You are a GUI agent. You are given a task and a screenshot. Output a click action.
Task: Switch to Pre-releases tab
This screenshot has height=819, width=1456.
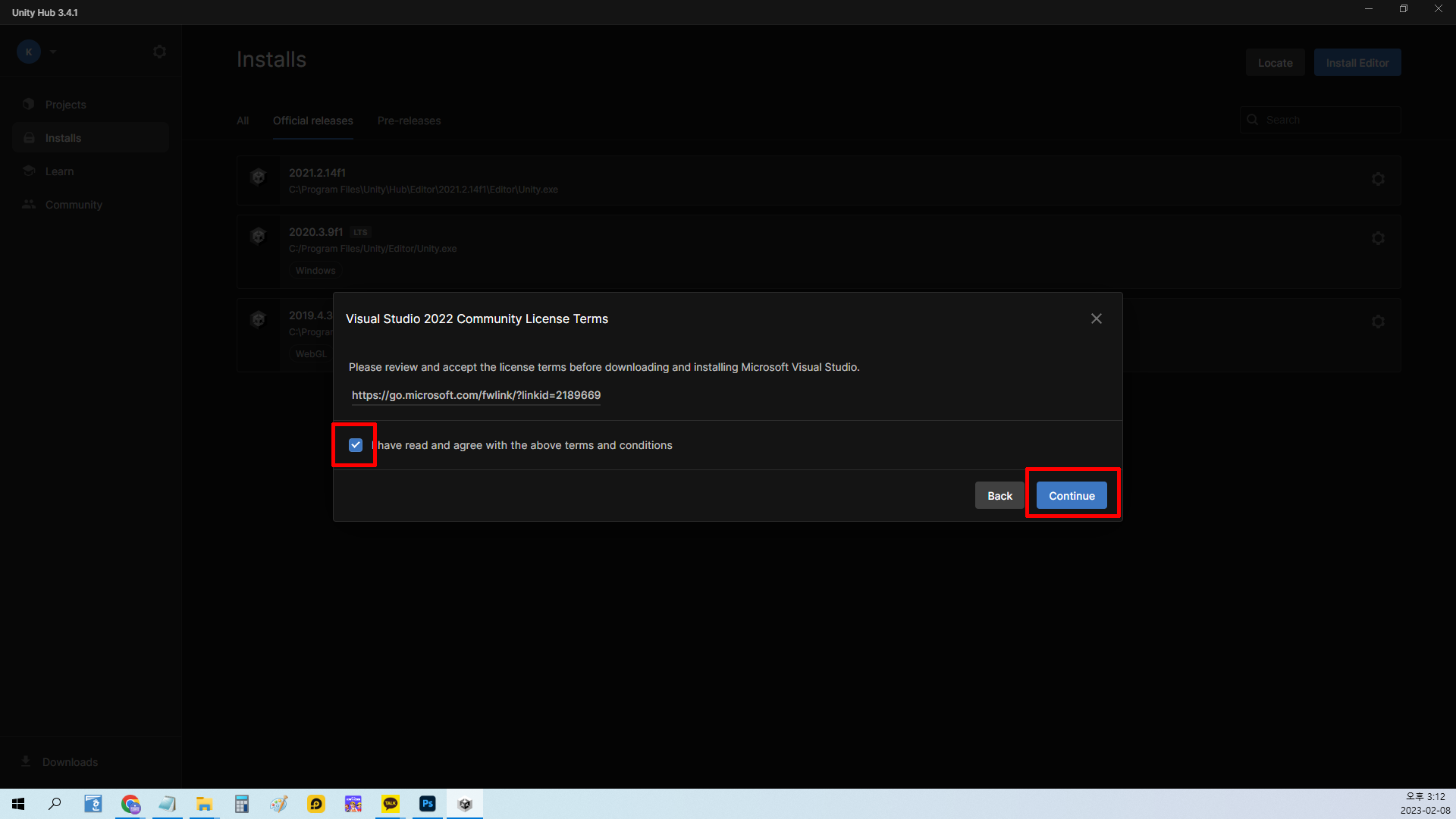tap(409, 121)
